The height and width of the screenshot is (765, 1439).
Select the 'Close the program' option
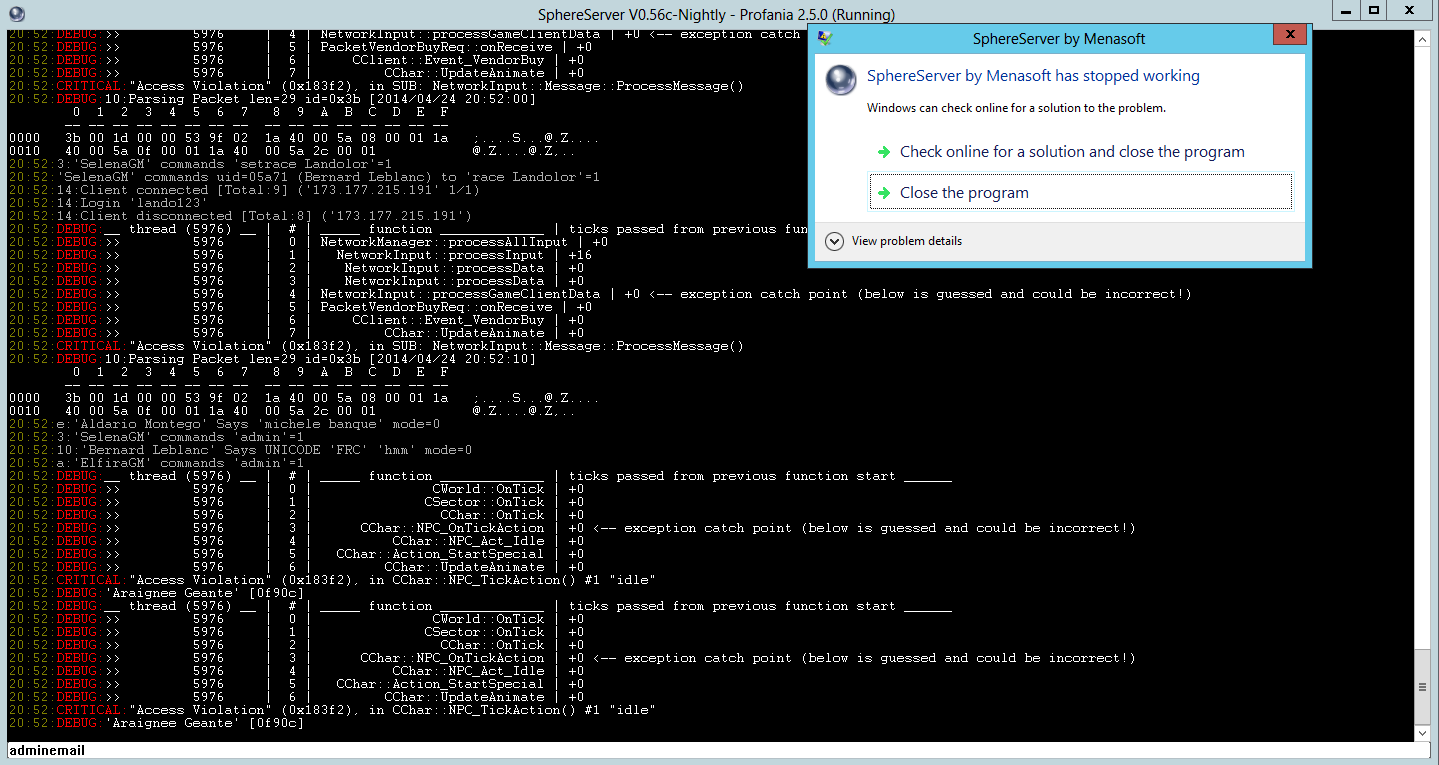(964, 193)
